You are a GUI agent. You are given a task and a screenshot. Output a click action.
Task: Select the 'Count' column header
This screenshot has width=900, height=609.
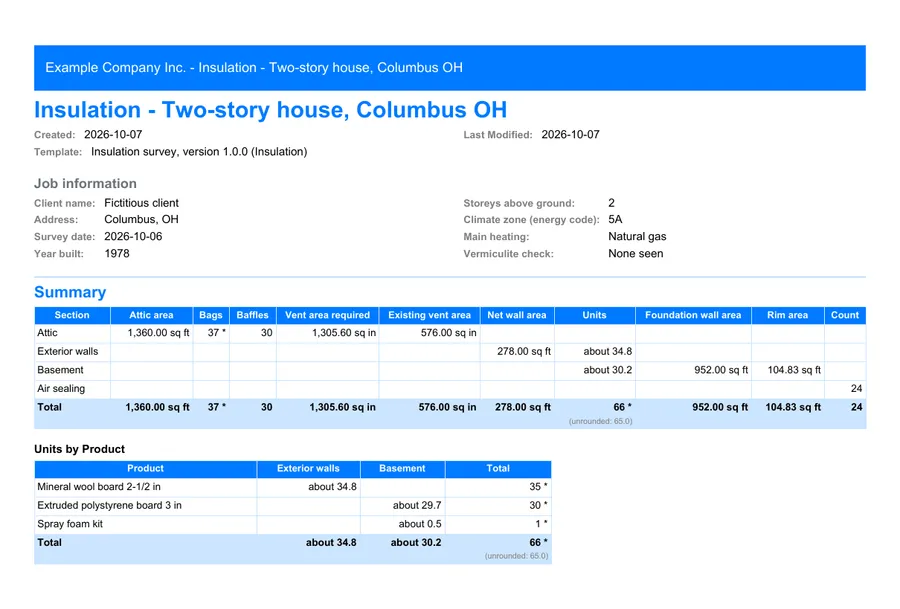click(845, 315)
